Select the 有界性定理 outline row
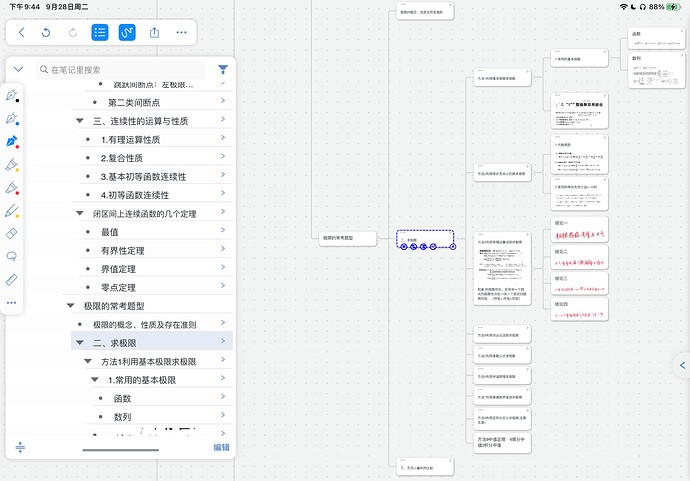Image resolution: width=690 pixels, height=481 pixels. click(156, 250)
